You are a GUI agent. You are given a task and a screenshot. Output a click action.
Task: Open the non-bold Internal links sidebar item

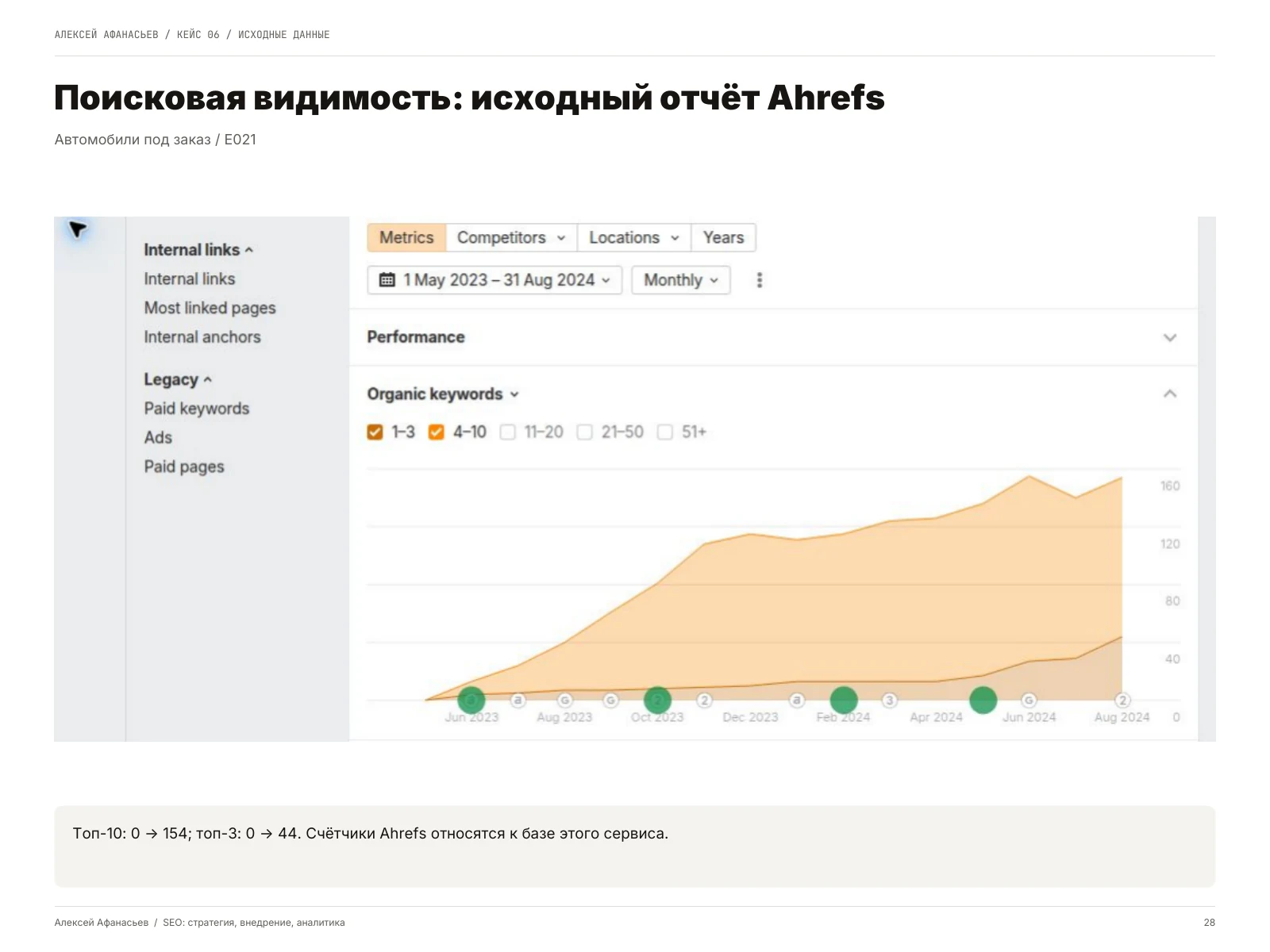190,279
